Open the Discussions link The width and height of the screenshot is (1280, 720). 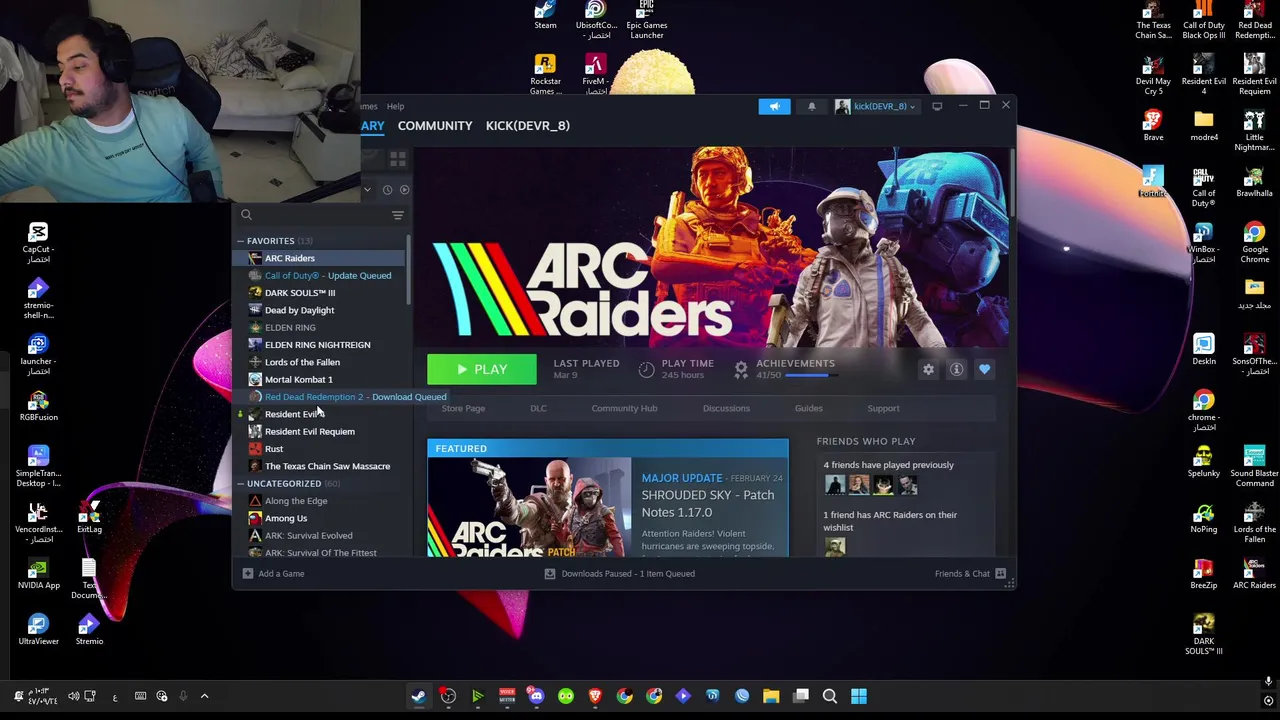point(726,408)
